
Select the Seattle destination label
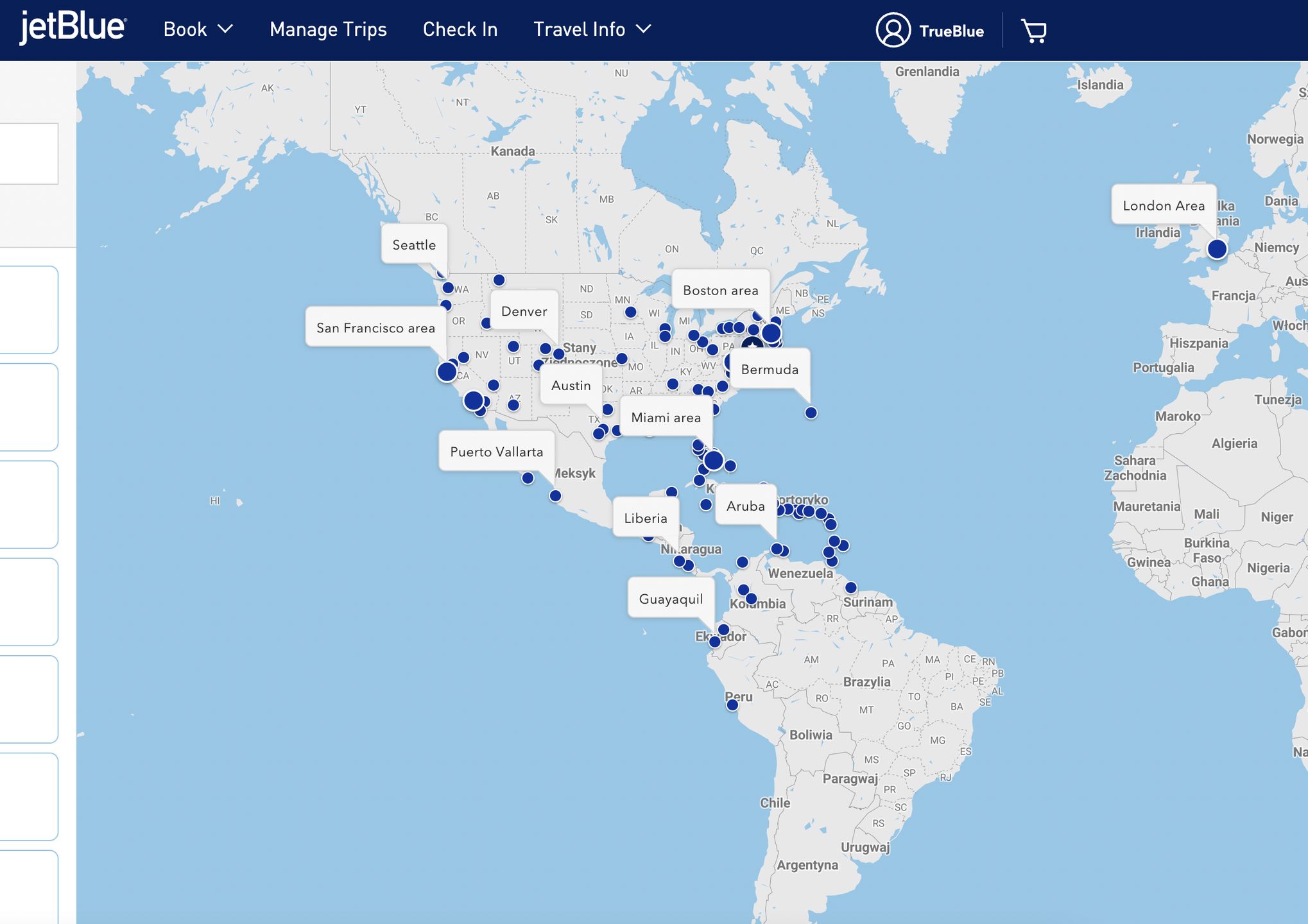tap(414, 244)
